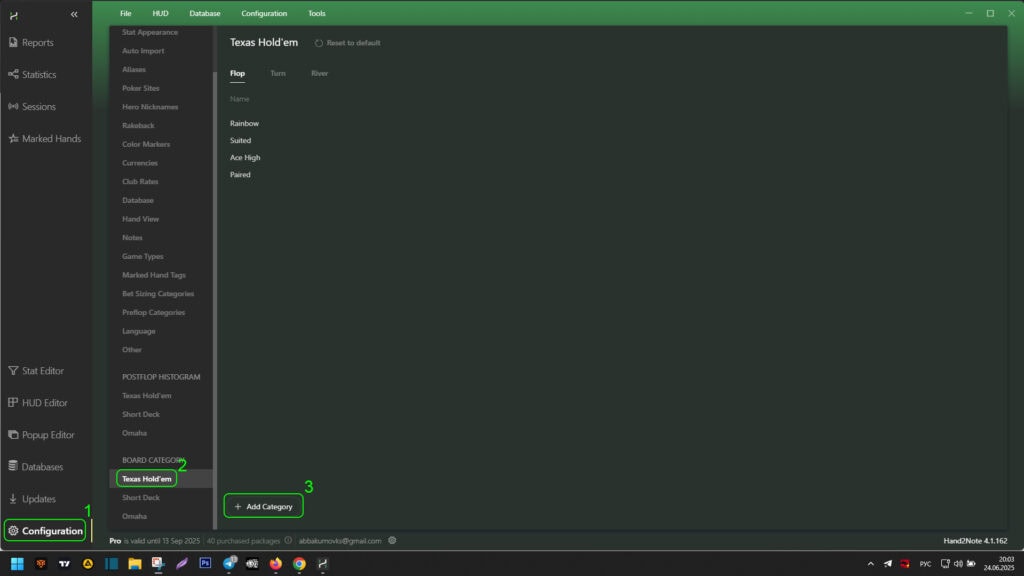Open Poker Sites settings
The width and height of the screenshot is (1024, 576).
140,88
